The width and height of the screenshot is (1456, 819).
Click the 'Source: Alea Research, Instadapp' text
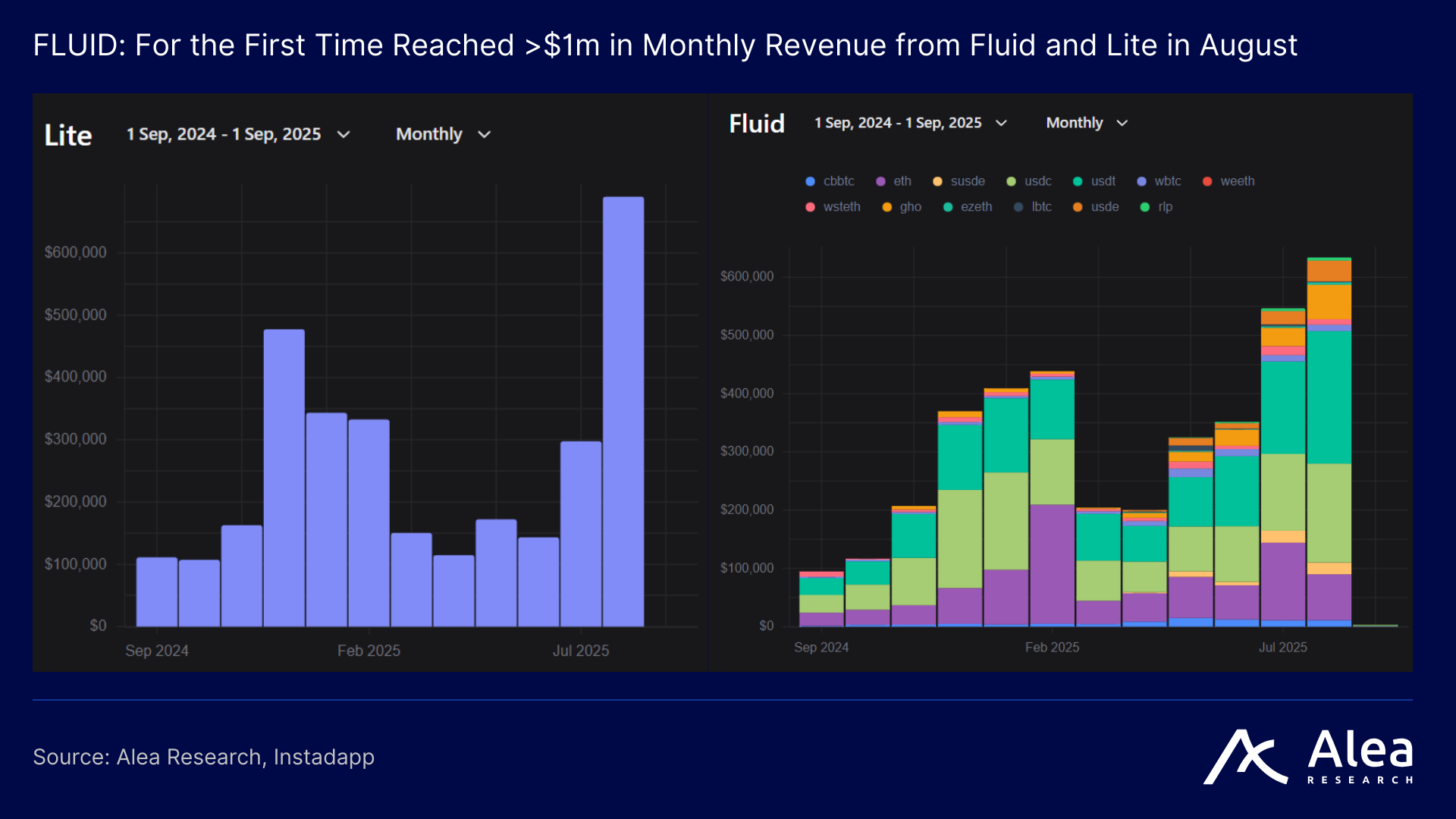204,757
